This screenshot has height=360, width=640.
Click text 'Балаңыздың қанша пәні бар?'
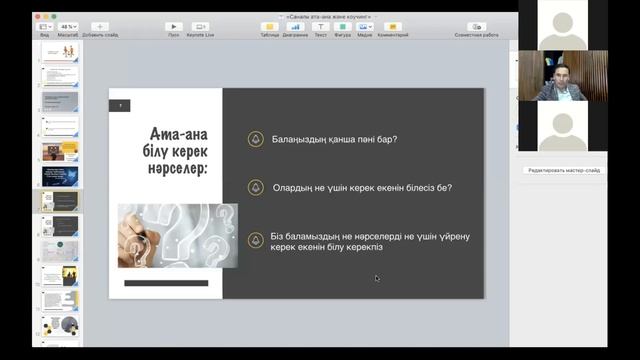pos(334,140)
